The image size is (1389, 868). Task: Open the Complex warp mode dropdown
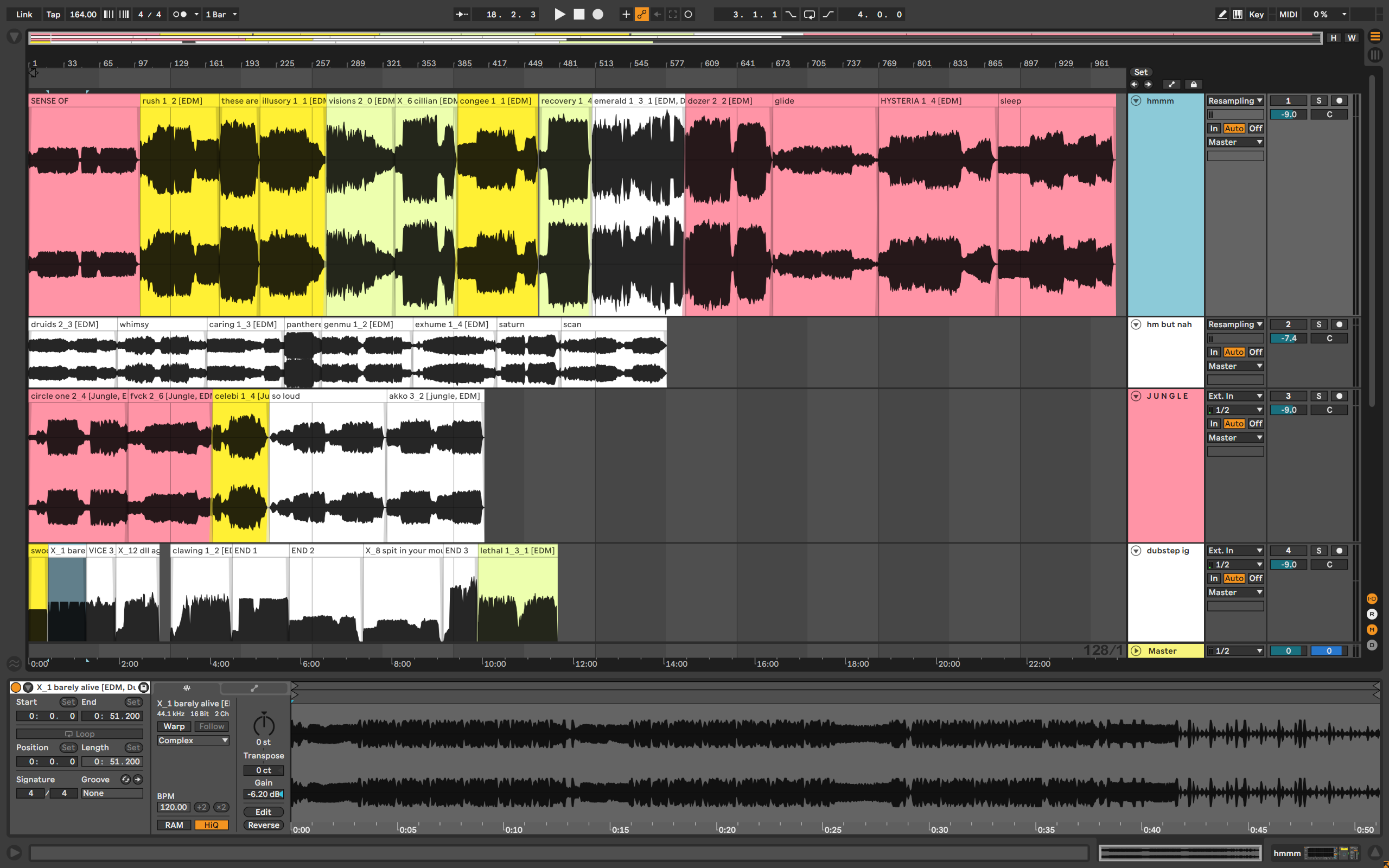pyautogui.click(x=193, y=741)
